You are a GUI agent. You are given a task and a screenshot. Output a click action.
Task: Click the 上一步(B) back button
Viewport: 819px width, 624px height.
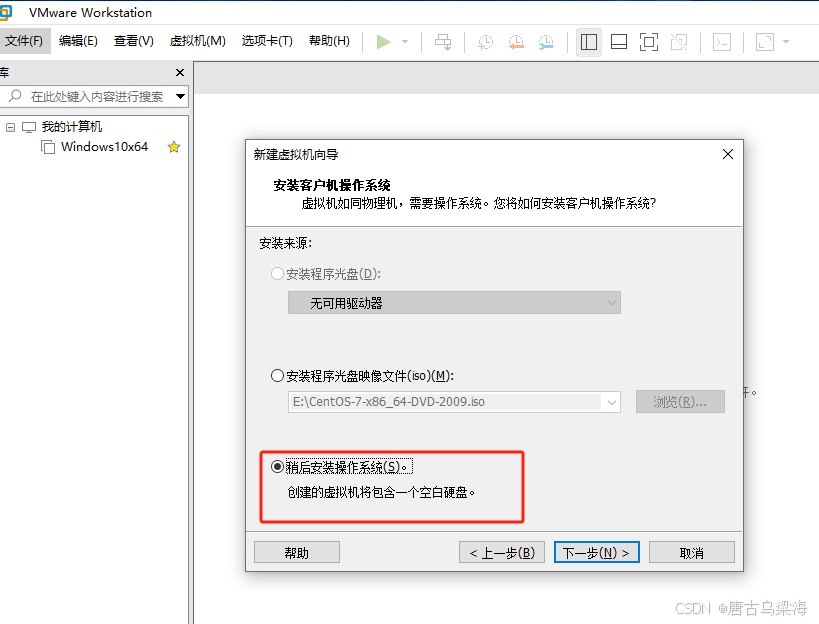point(502,552)
